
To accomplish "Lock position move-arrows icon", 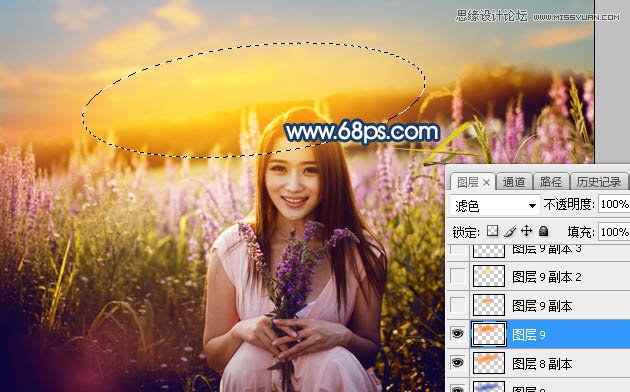I will [526, 231].
